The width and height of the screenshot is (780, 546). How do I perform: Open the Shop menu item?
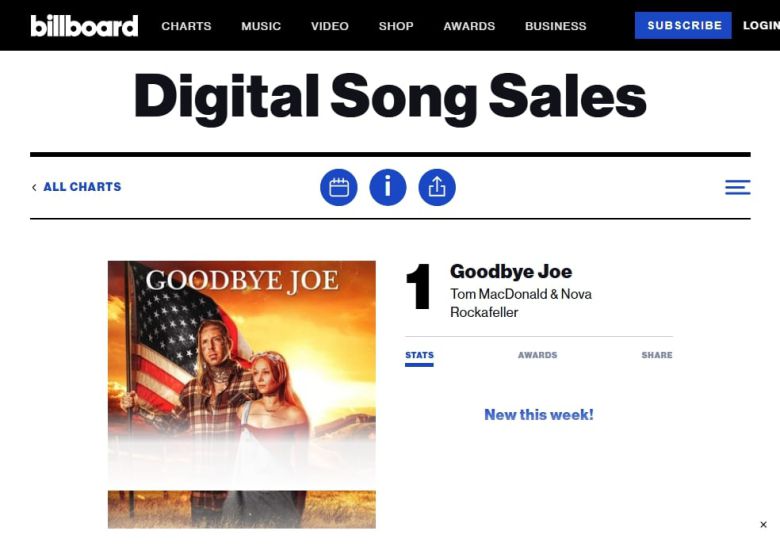pyautogui.click(x=396, y=26)
